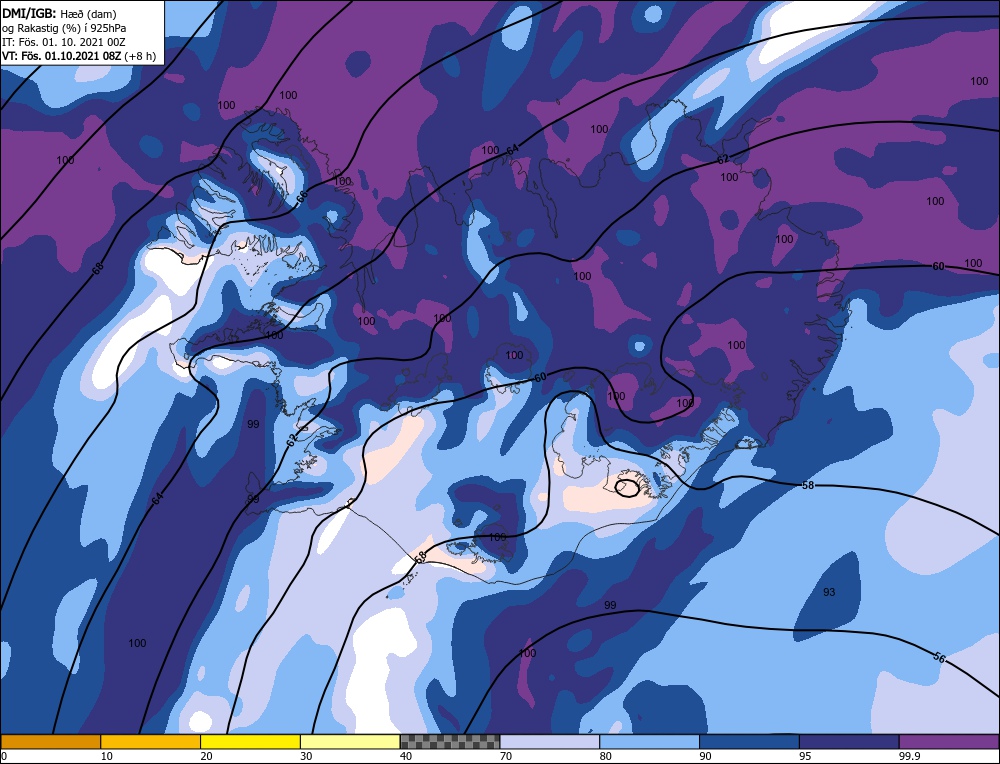1000x764 pixels.
Task: Click the '99.9' label on the legend scale
Action: pyautogui.click(x=909, y=756)
